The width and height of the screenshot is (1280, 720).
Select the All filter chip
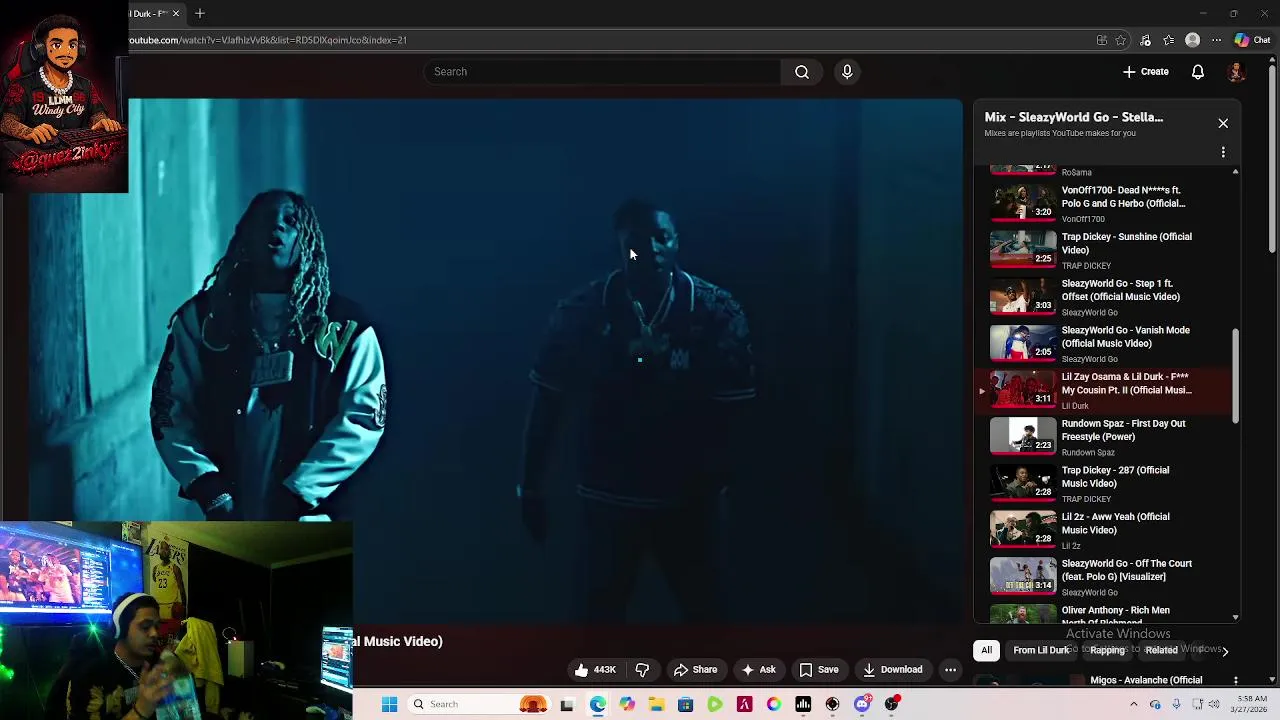[986, 650]
